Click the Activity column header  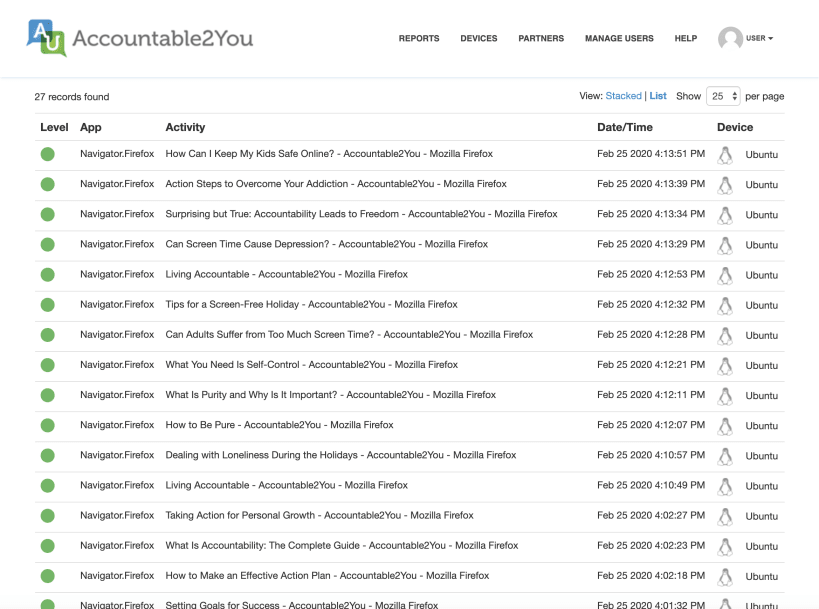pyautogui.click(x=185, y=127)
